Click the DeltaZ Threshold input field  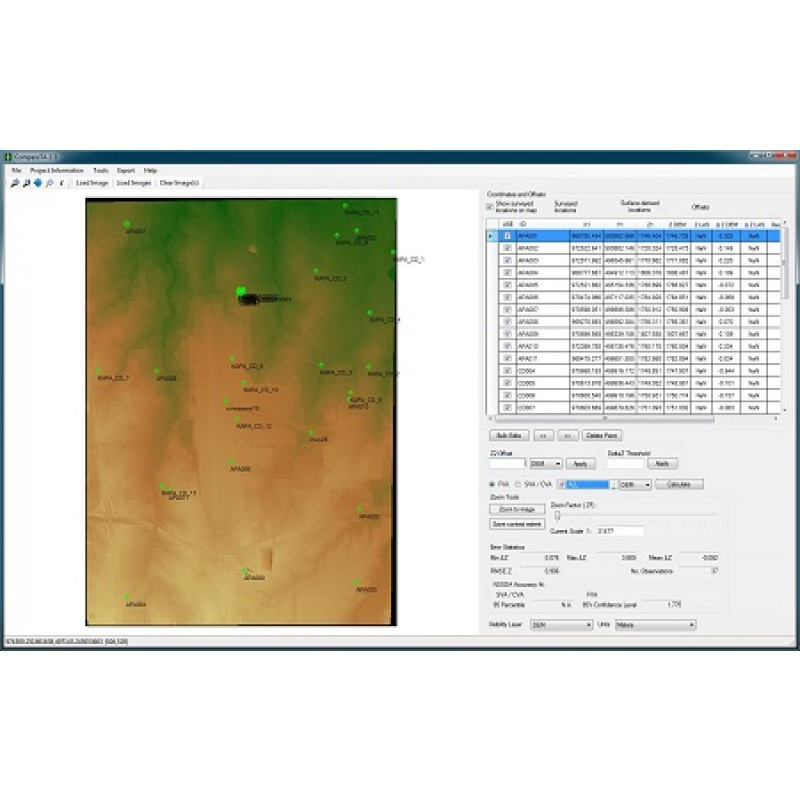click(626, 464)
